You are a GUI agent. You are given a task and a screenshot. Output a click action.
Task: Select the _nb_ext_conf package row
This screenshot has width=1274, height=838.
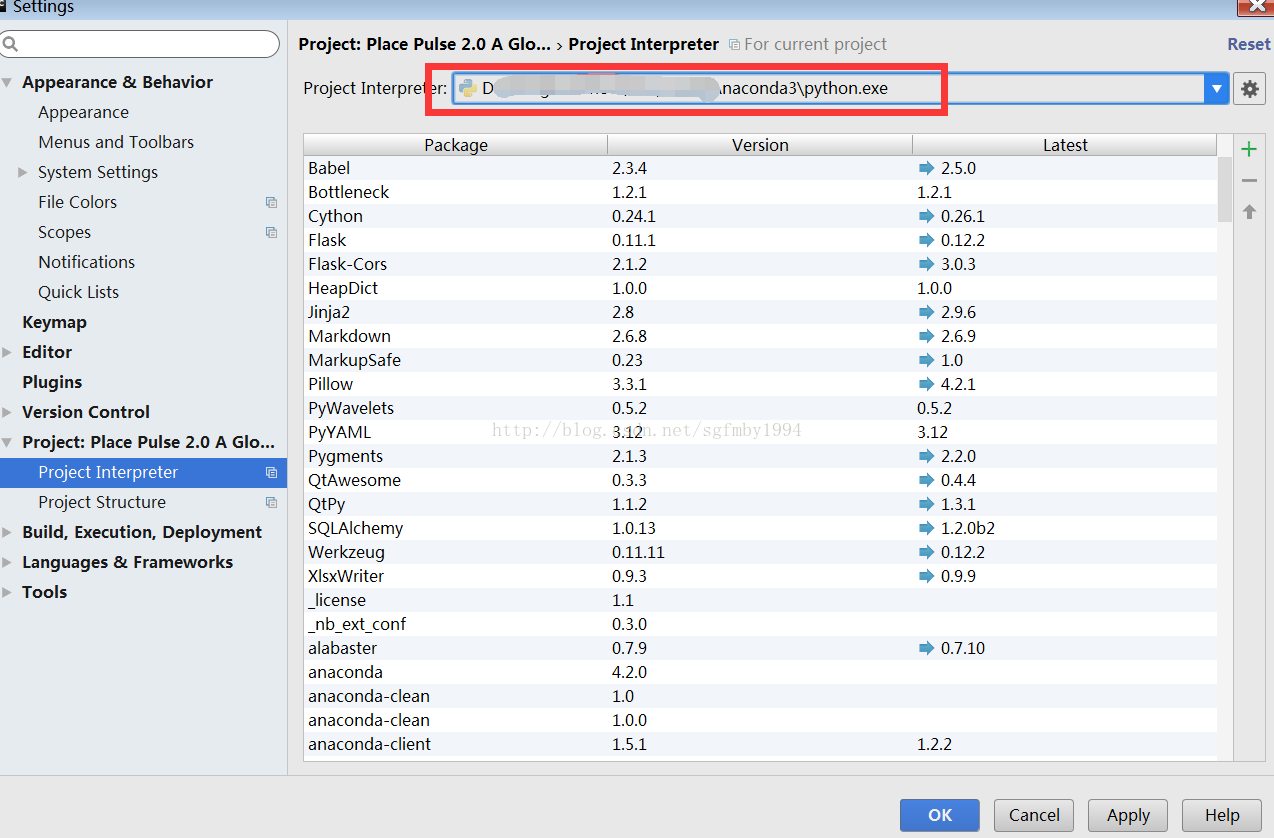coord(760,624)
